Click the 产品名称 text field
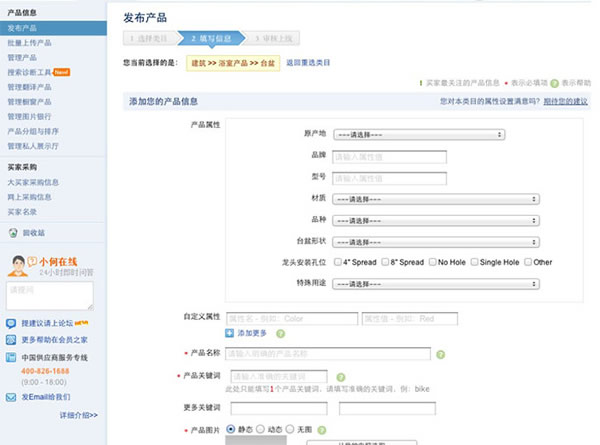Screen dimensions: 600x445 [x=328, y=354]
